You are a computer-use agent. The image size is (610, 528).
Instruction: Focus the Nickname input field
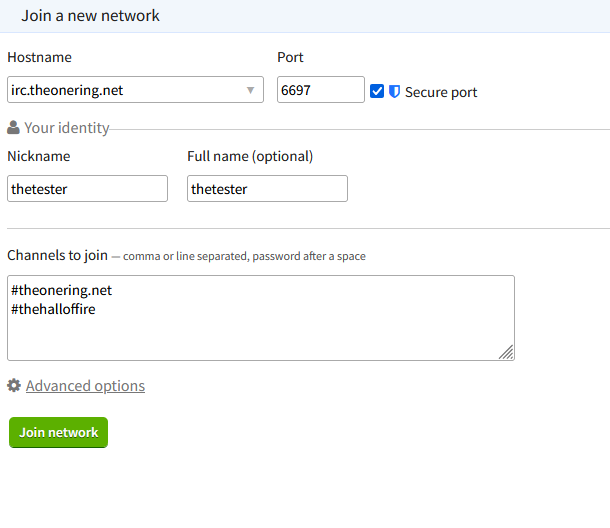pos(88,188)
